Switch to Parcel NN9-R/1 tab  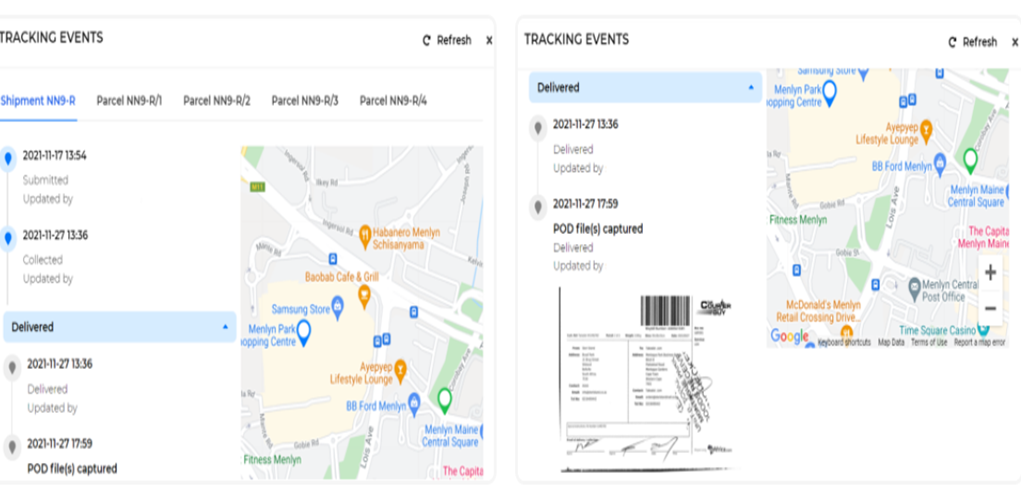[129, 100]
